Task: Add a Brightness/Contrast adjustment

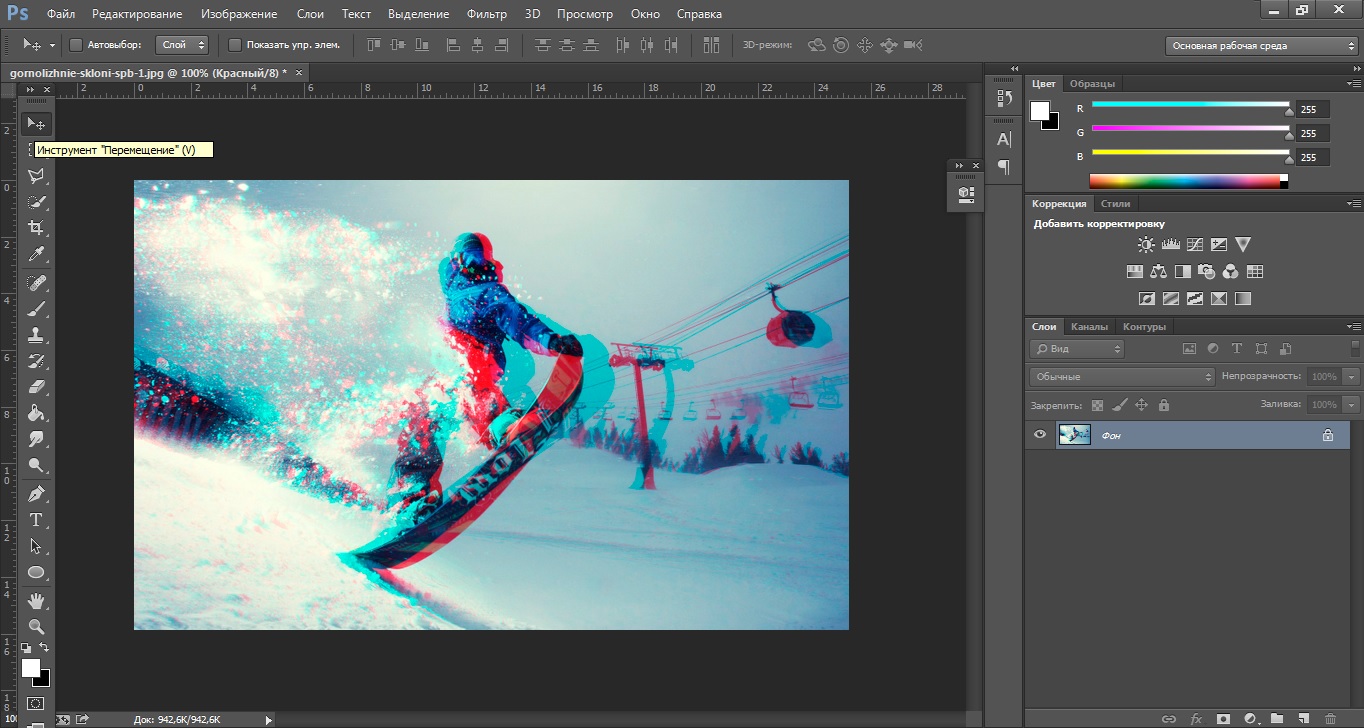Action: click(x=1146, y=244)
